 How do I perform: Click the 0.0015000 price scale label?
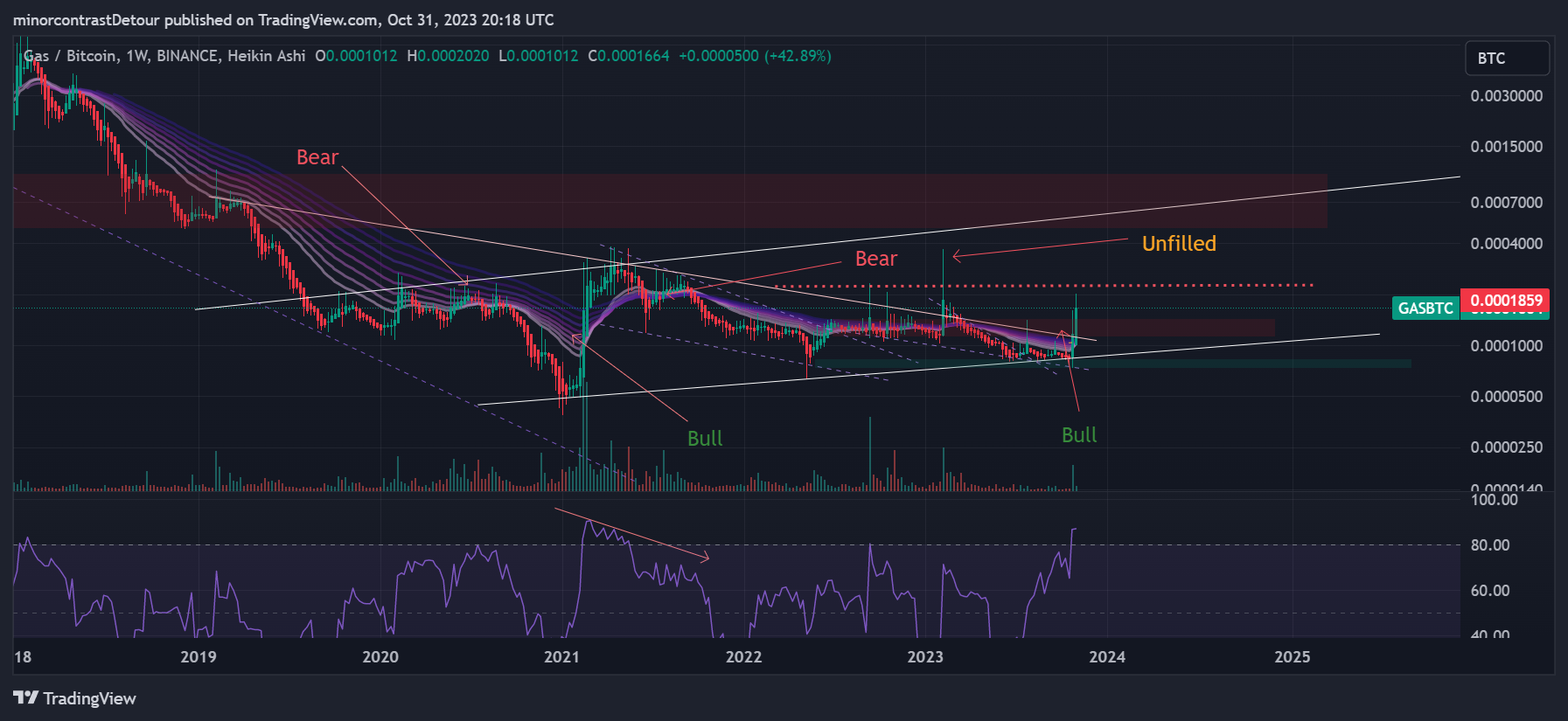(x=1507, y=147)
